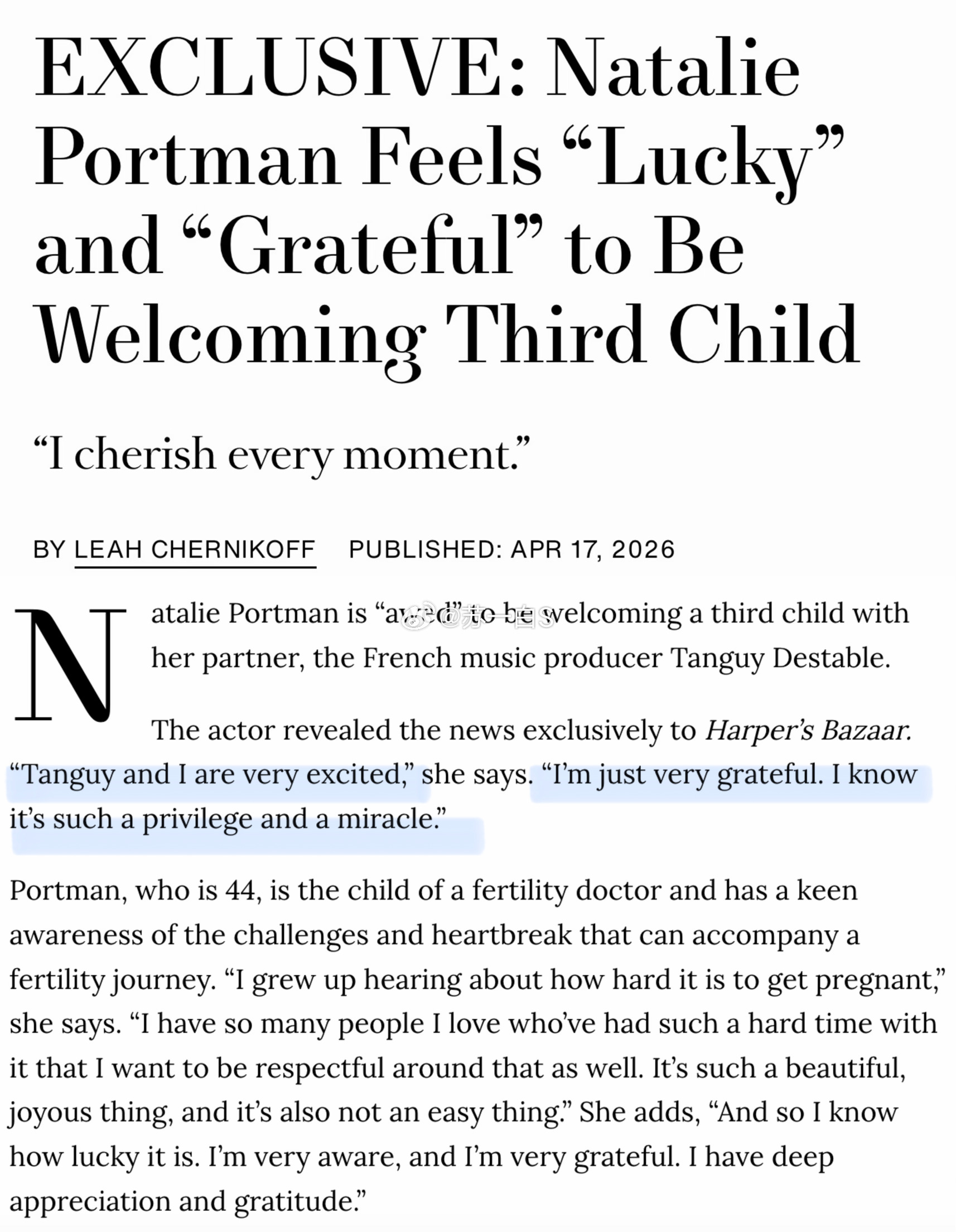Click "Welcoming Third Child" headline line

tap(446, 335)
